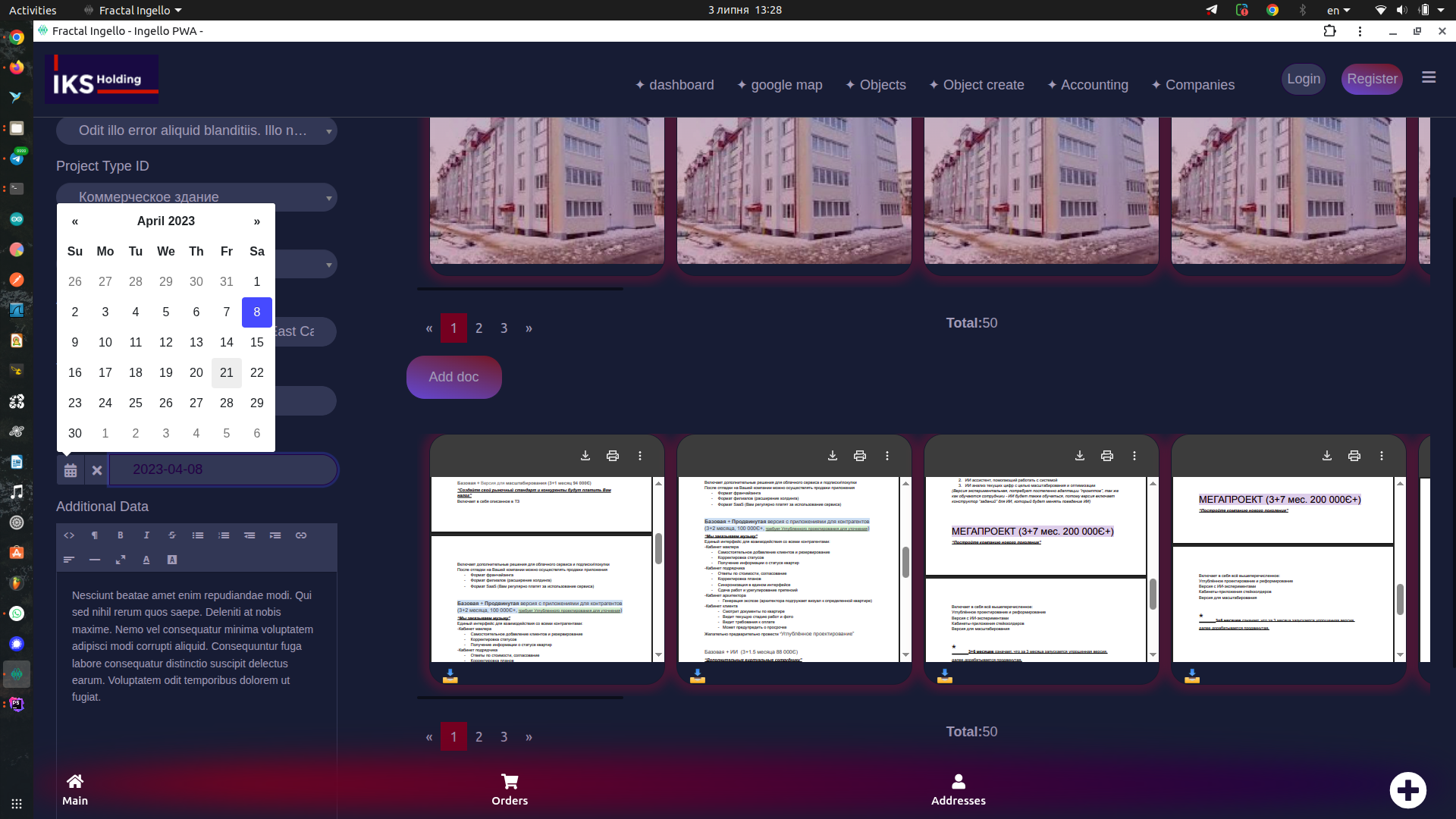Expand editor to fullscreen mode
Image resolution: width=1456 pixels, height=819 pixels.
click(x=121, y=560)
